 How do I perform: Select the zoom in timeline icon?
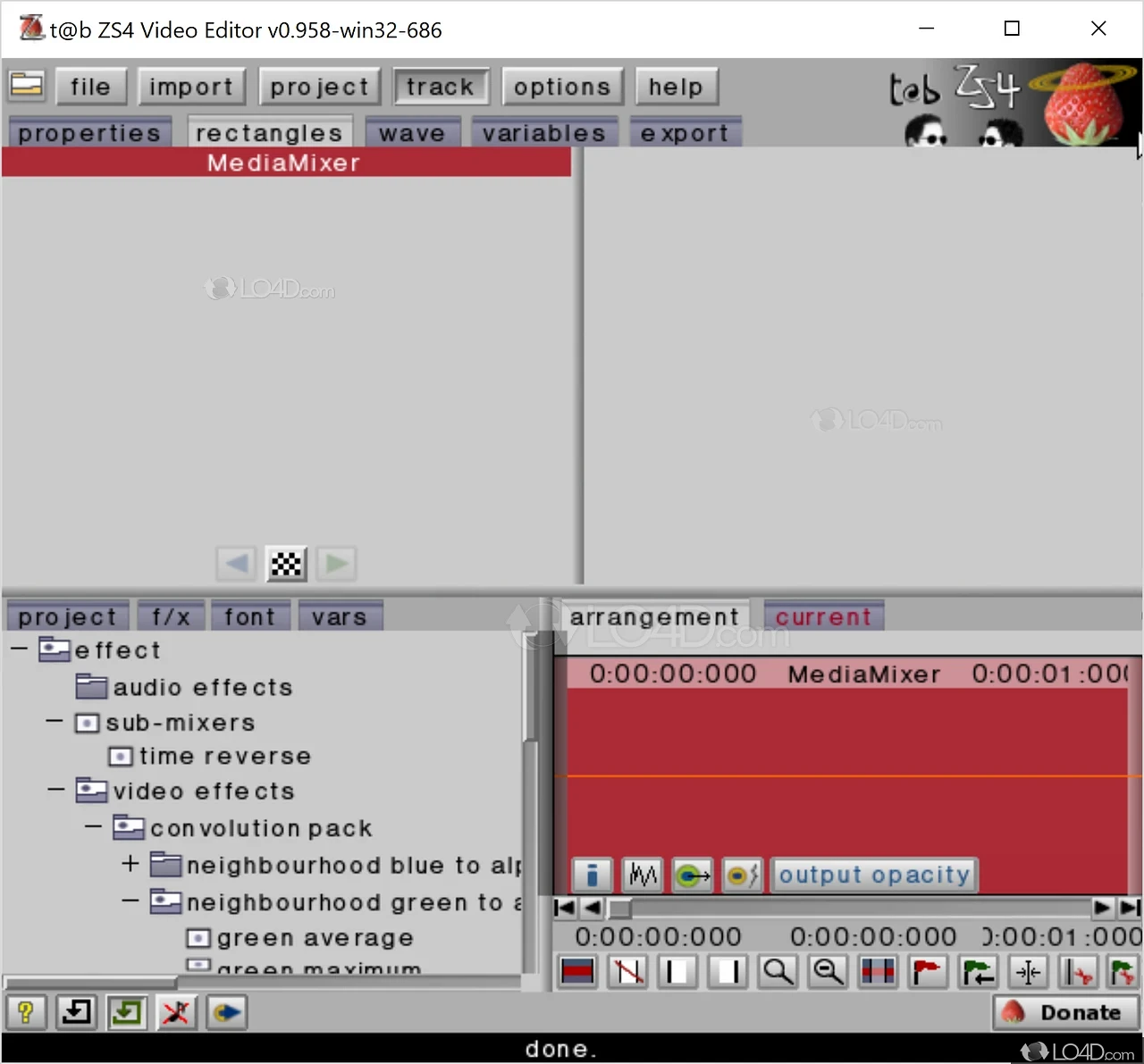tap(778, 972)
